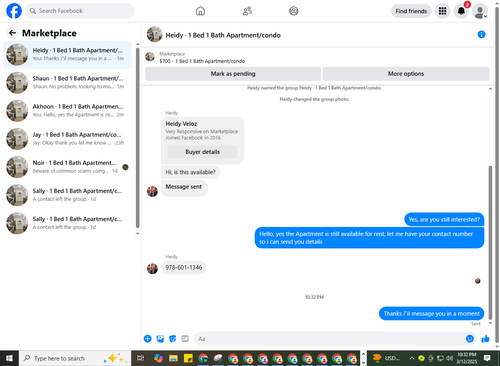Open the Friends icon in top navigation
The width and height of the screenshot is (500, 366).
247,11
